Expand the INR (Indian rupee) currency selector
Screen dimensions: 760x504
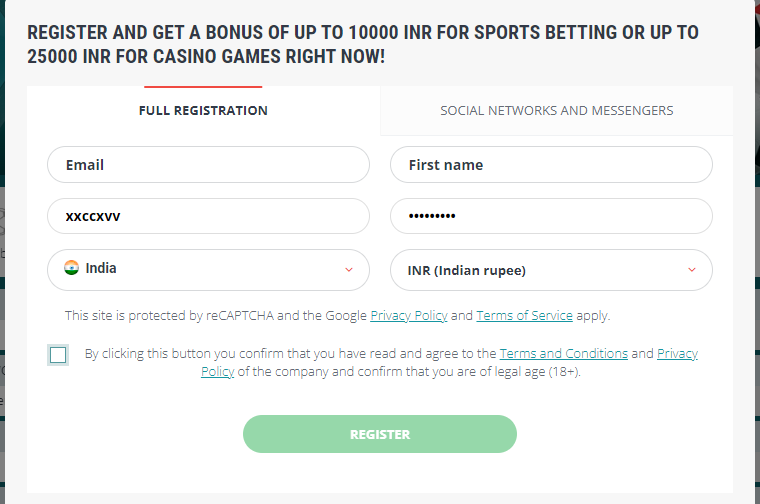pos(551,270)
